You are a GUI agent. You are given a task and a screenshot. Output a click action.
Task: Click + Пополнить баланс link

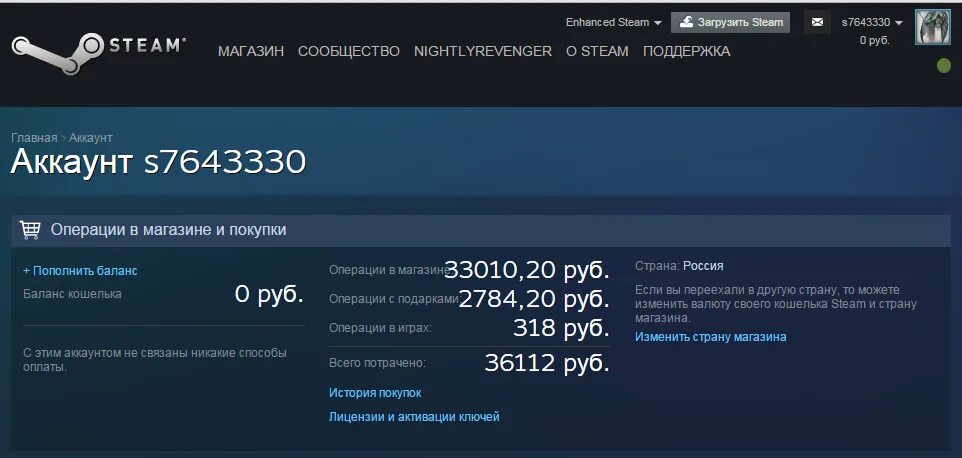(x=80, y=270)
